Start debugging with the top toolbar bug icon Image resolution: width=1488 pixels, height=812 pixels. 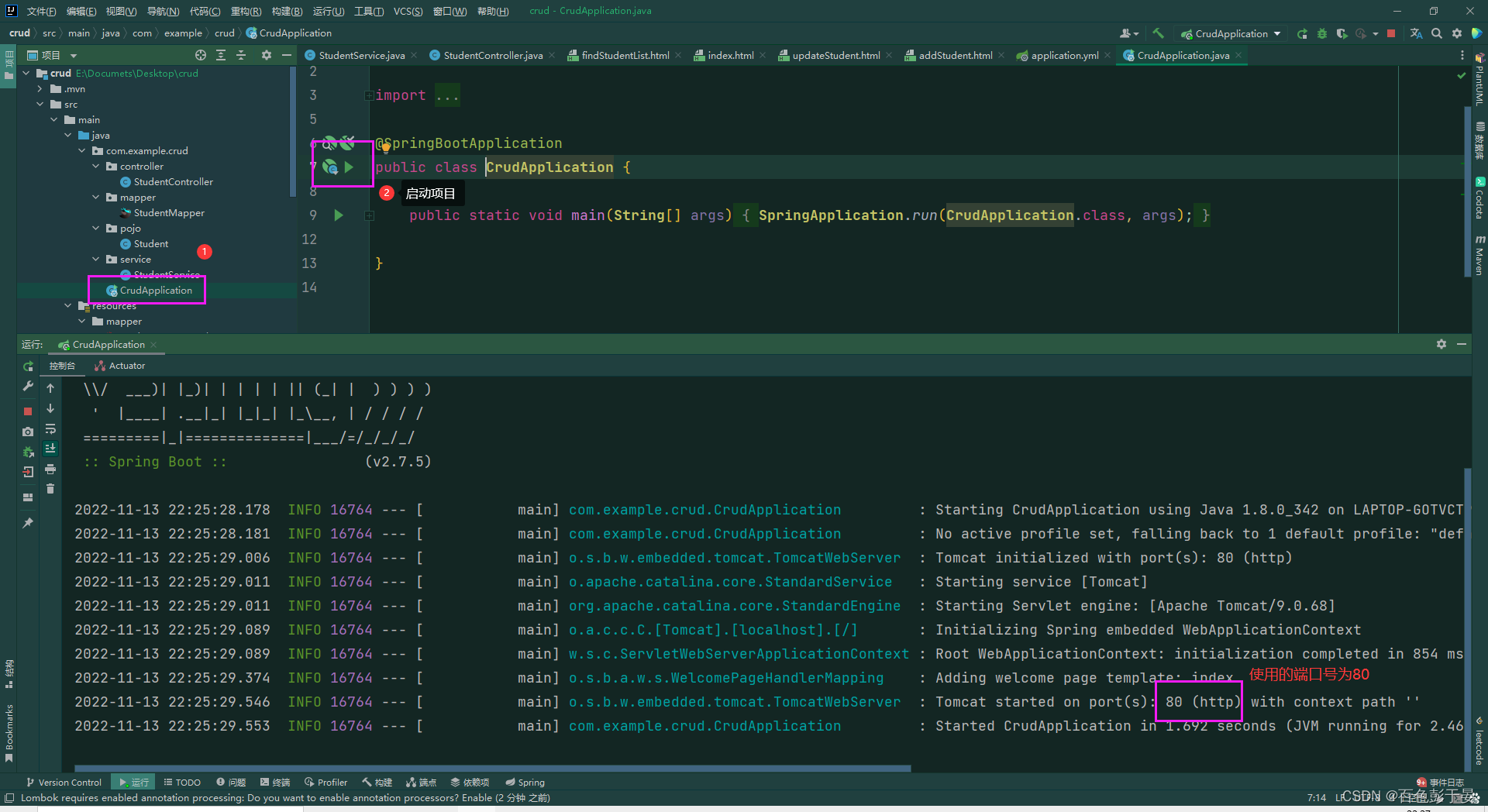click(1322, 33)
